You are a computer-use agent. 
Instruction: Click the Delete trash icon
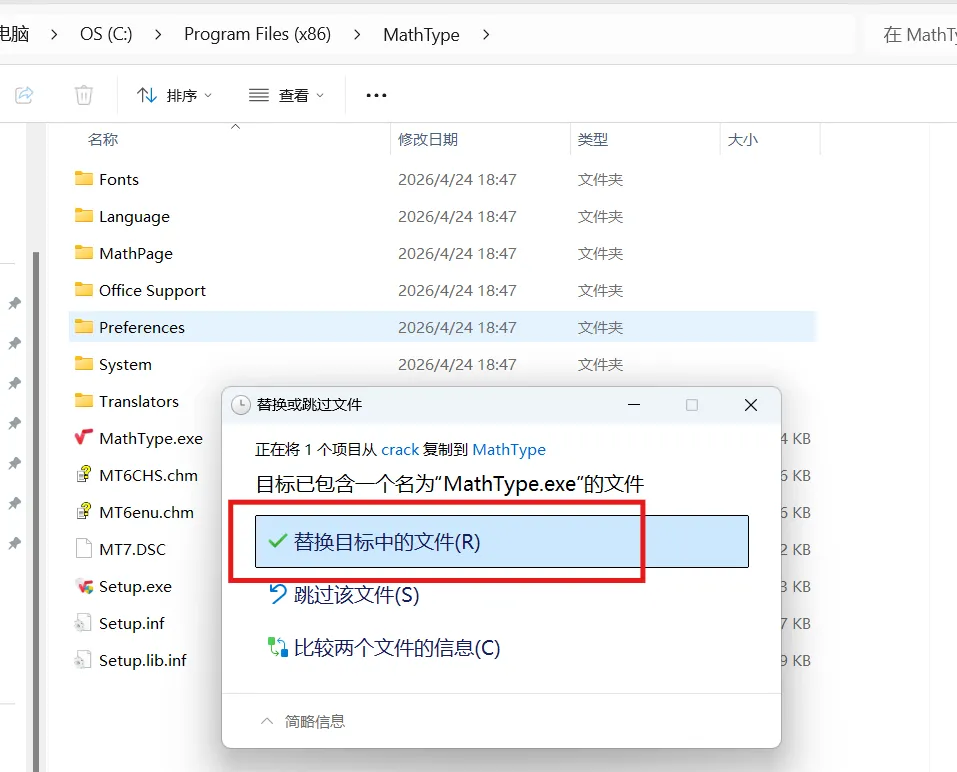tap(84, 95)
